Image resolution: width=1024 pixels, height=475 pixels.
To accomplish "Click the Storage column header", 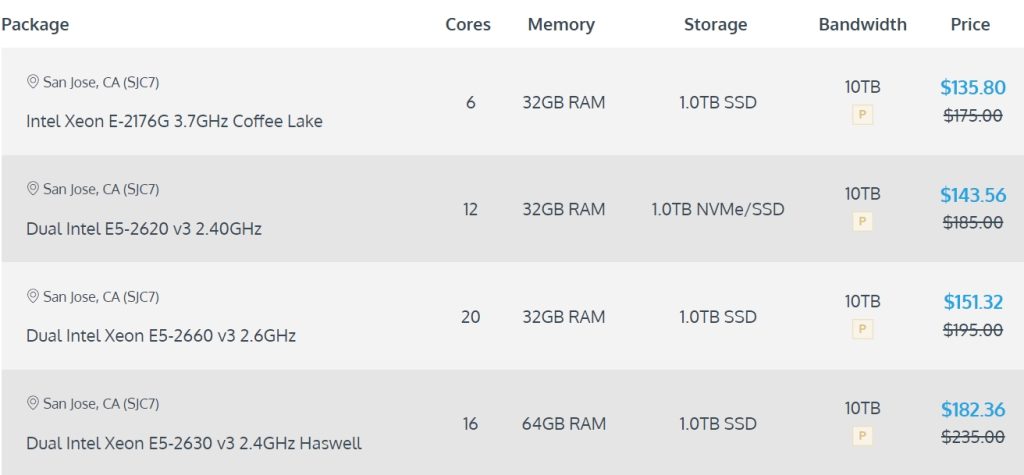I will click(x=715, y=25).
